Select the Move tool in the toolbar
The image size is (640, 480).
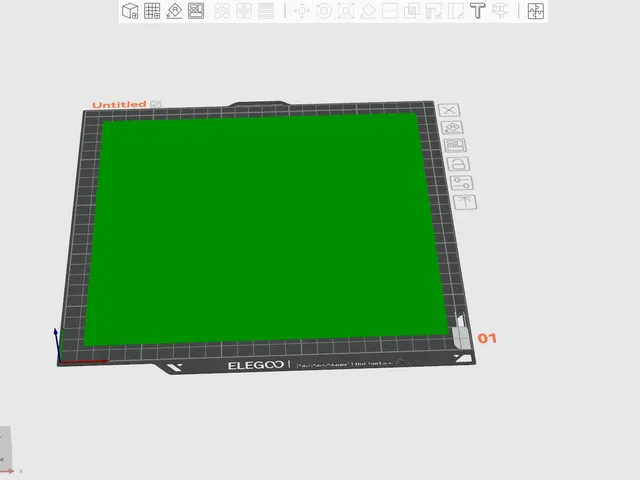(302, 11)
